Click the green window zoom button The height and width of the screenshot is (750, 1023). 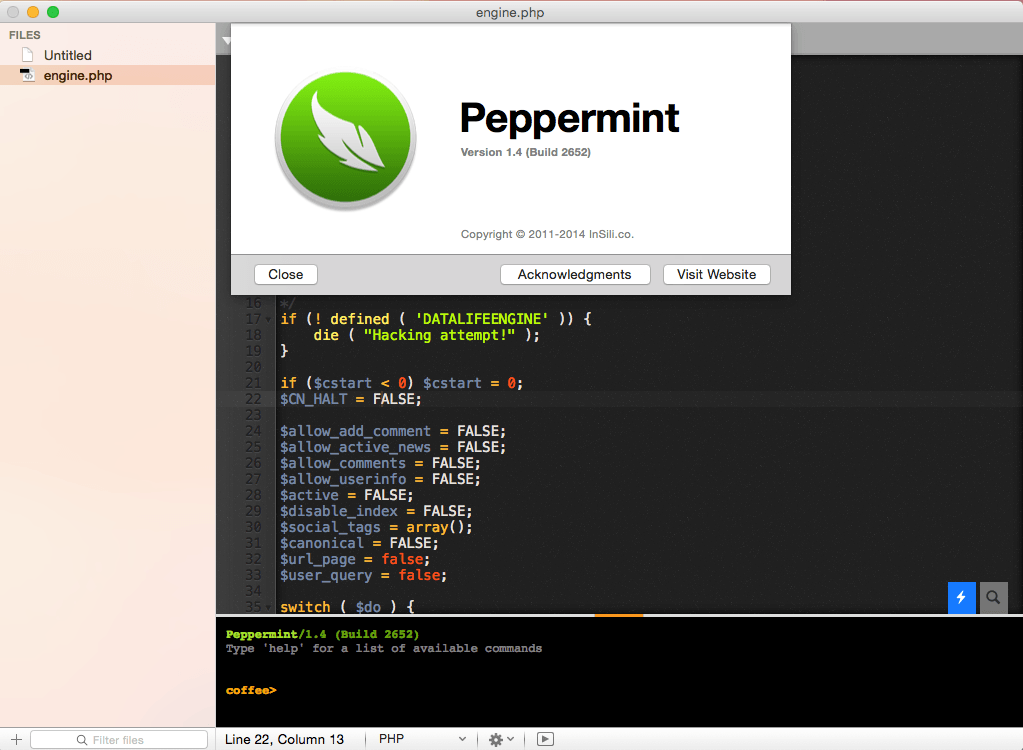coord(53,12)
